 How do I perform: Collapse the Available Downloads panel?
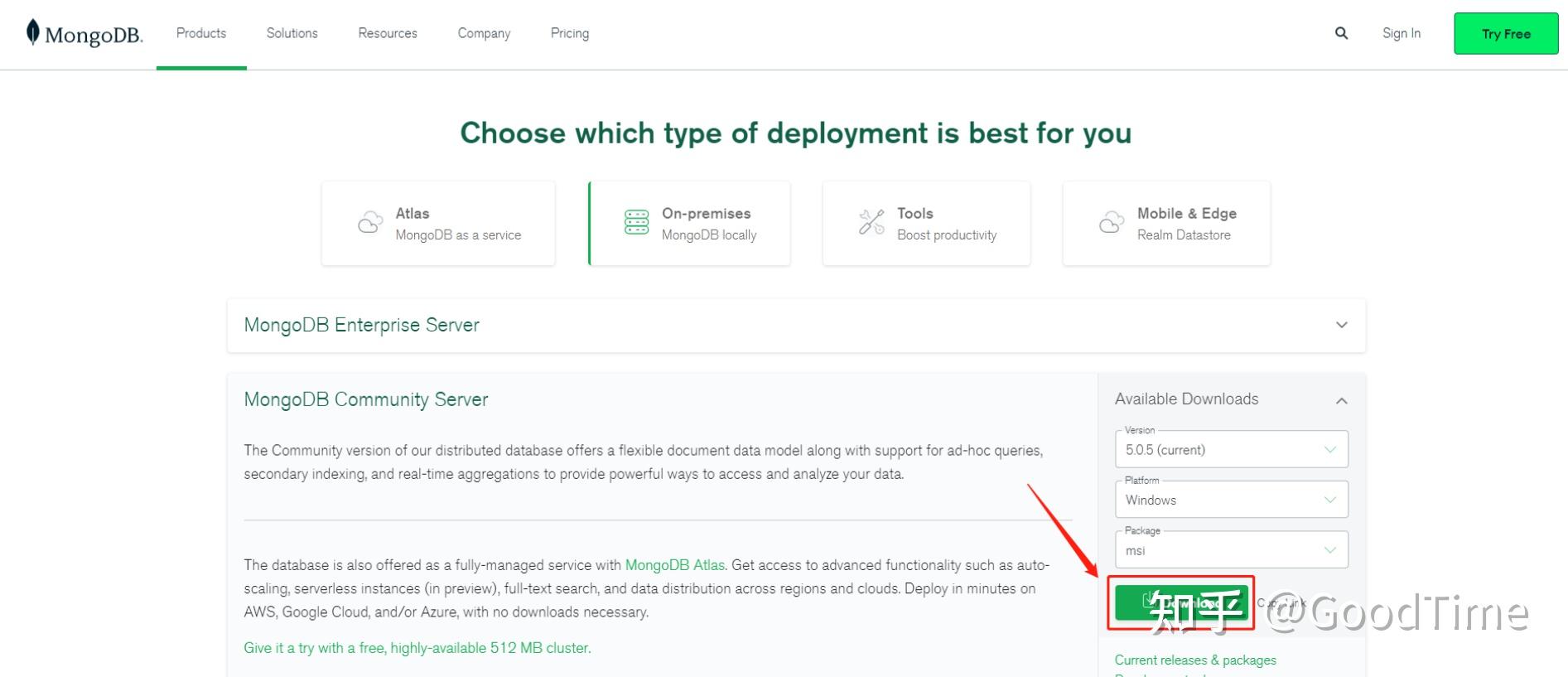[1341, 400]
